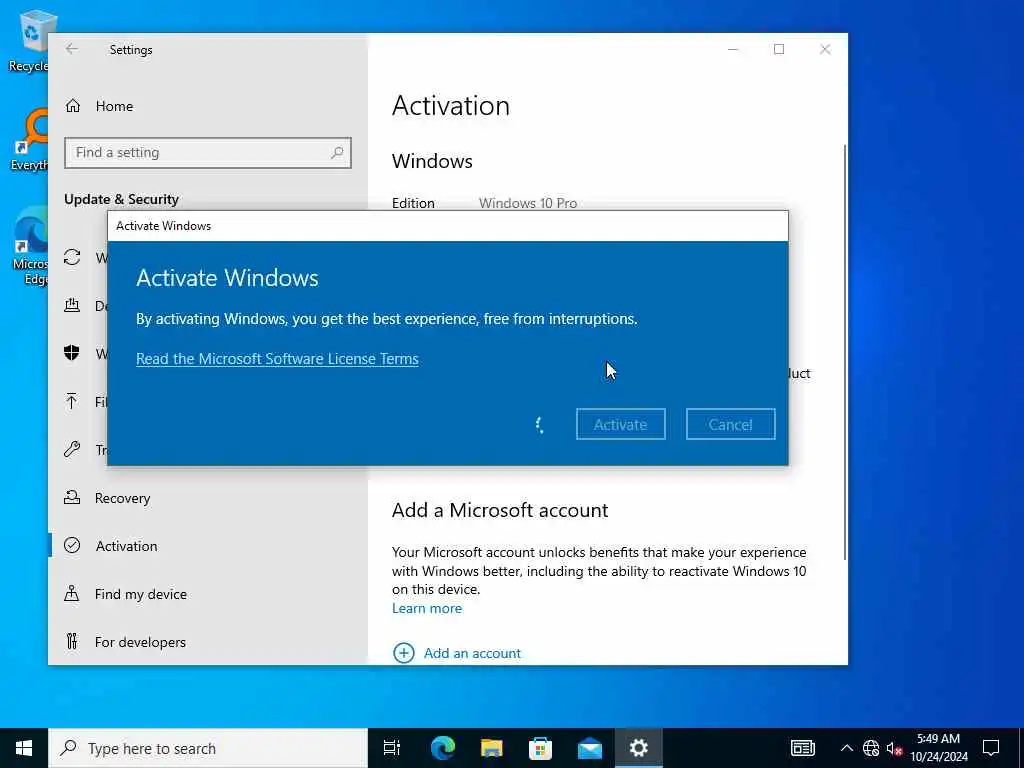Click the Find my device person icon
The height and width of the screenshot is (768, 1024).
[x=72, y=593]
